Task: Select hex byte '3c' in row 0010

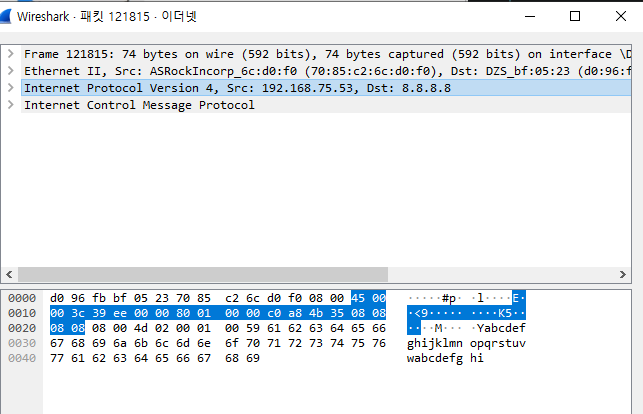Action: coord(78,313)
